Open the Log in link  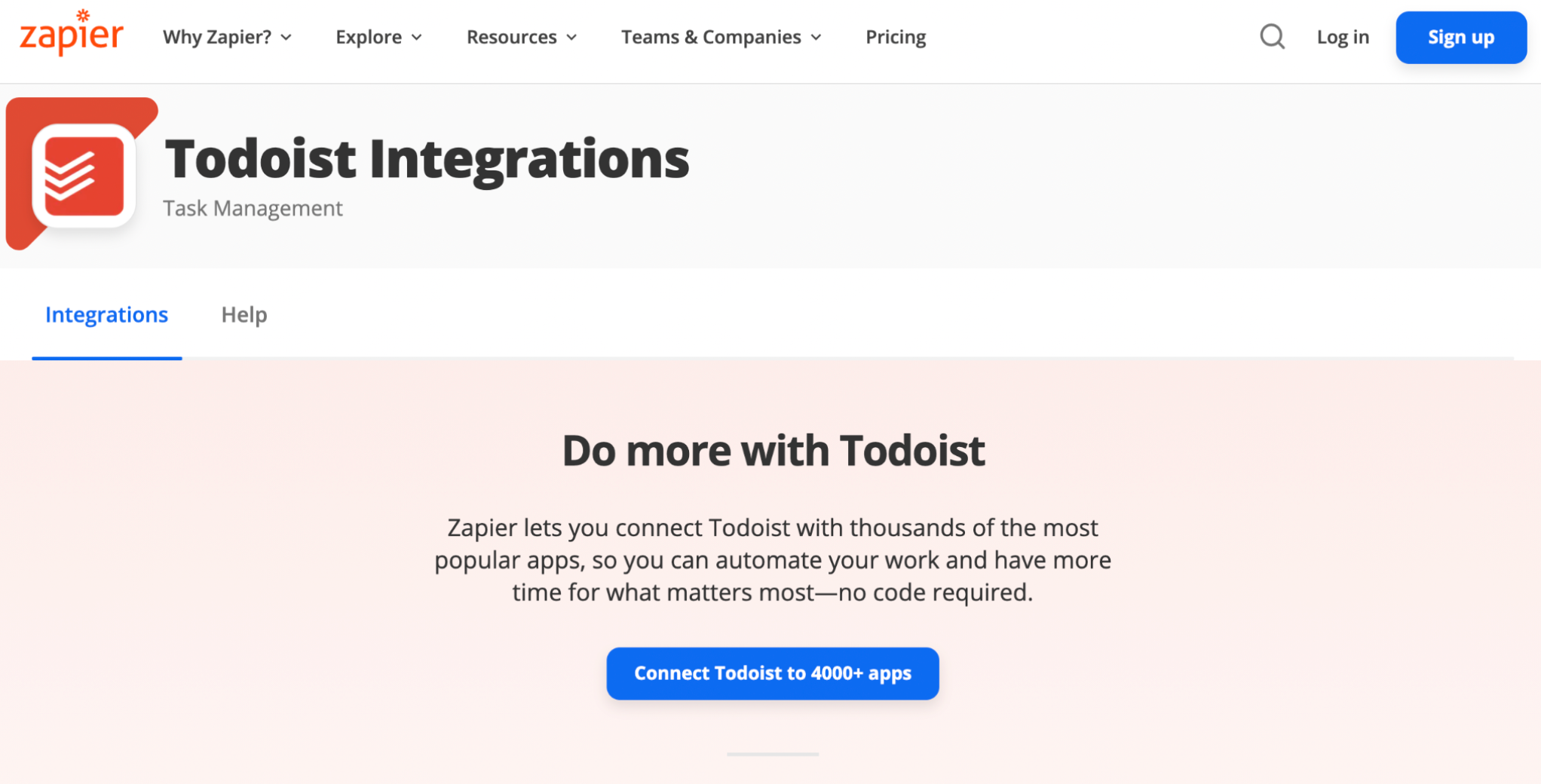(1343, 36)
